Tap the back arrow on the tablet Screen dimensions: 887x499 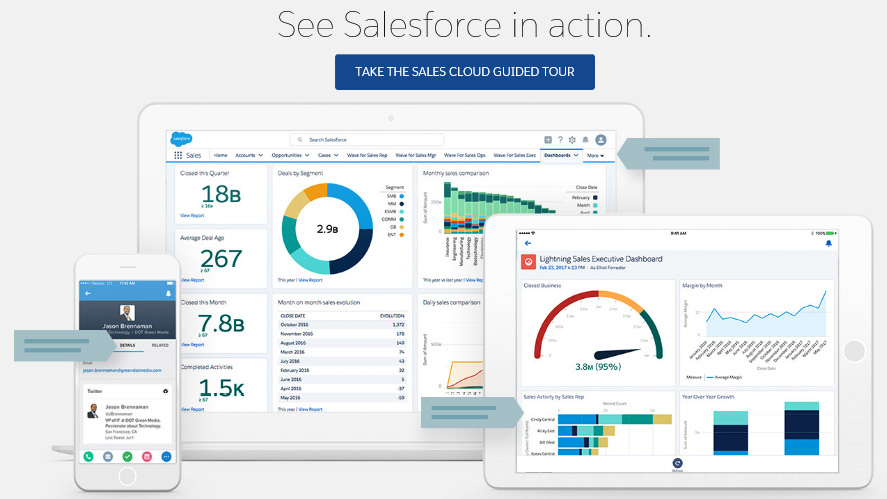pos(528,243)
